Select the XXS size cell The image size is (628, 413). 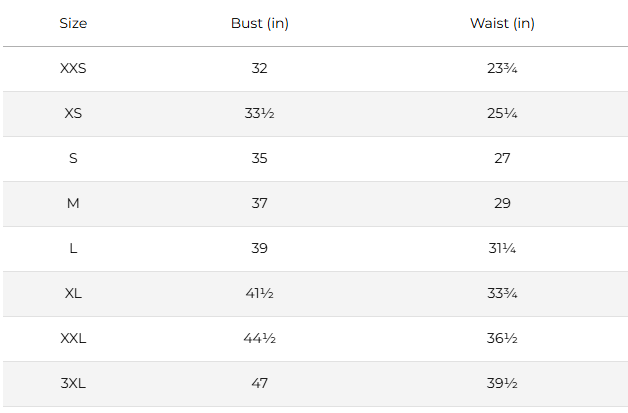point(73,68)
